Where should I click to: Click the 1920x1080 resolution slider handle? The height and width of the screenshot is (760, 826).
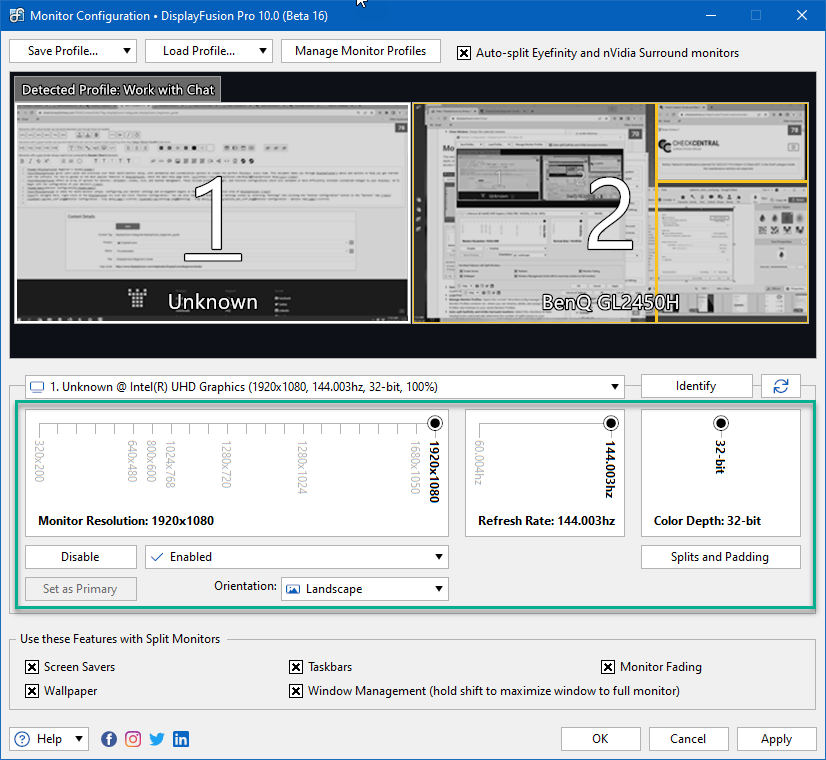[435, 423]
